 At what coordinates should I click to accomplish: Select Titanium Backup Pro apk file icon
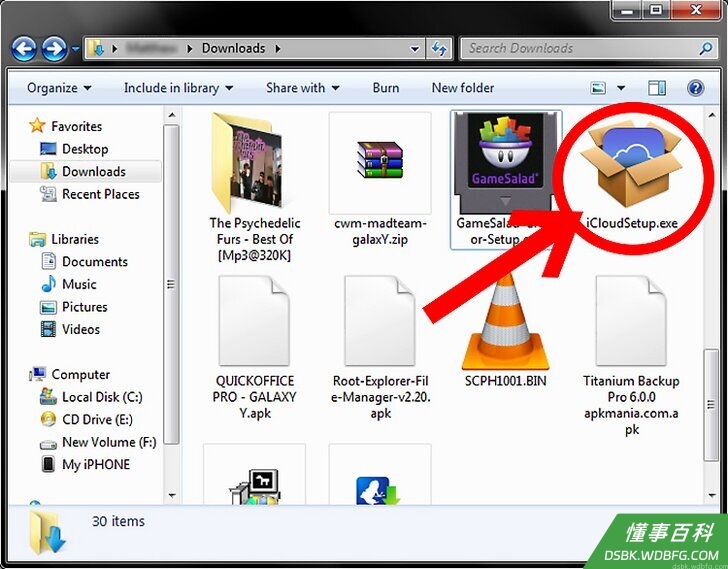pyautogui.click(x=630, y=321)
